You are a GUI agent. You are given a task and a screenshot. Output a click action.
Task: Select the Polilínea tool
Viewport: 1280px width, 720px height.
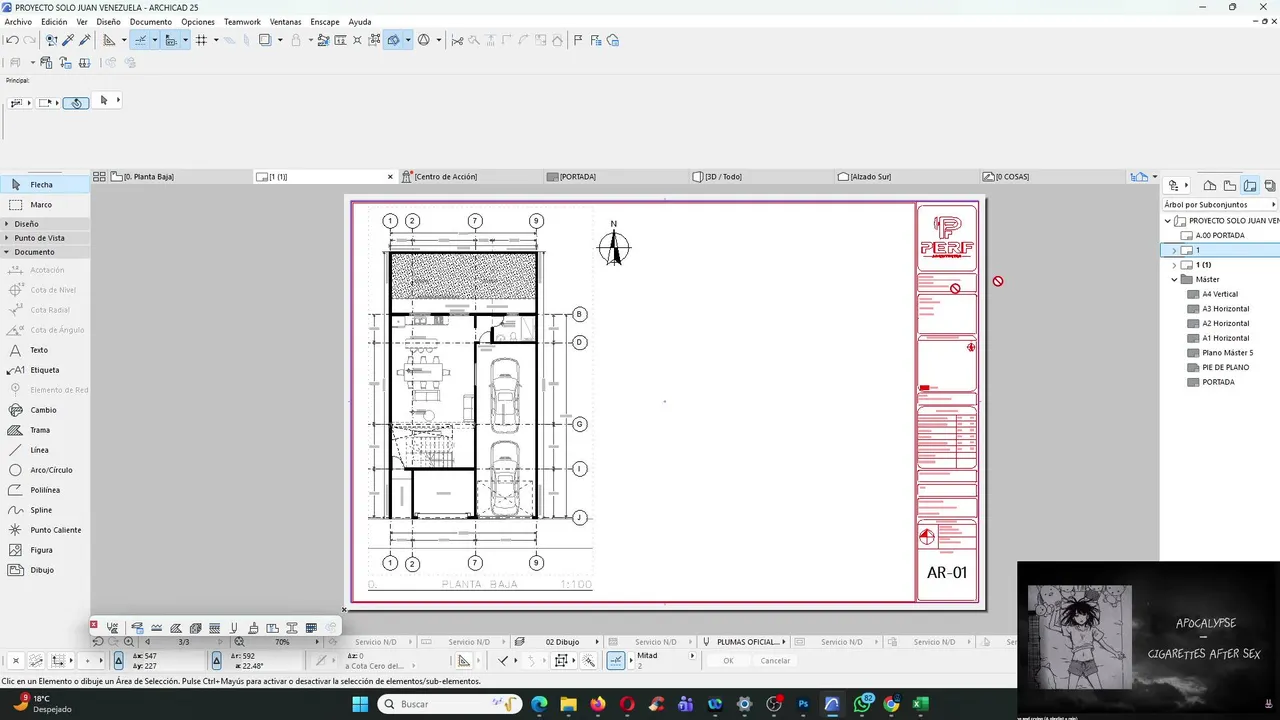45,490
